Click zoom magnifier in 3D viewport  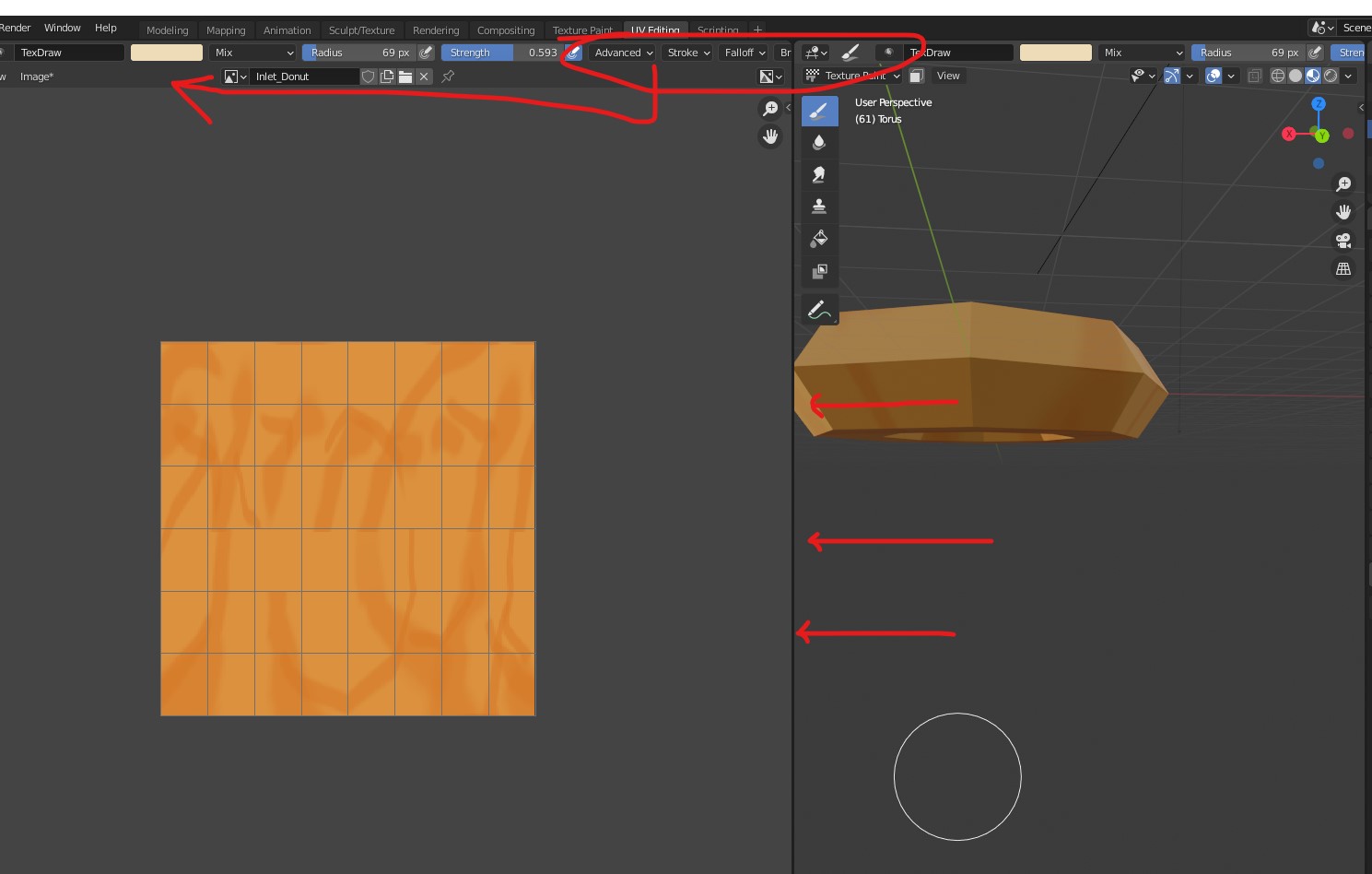click(1343, 184)
